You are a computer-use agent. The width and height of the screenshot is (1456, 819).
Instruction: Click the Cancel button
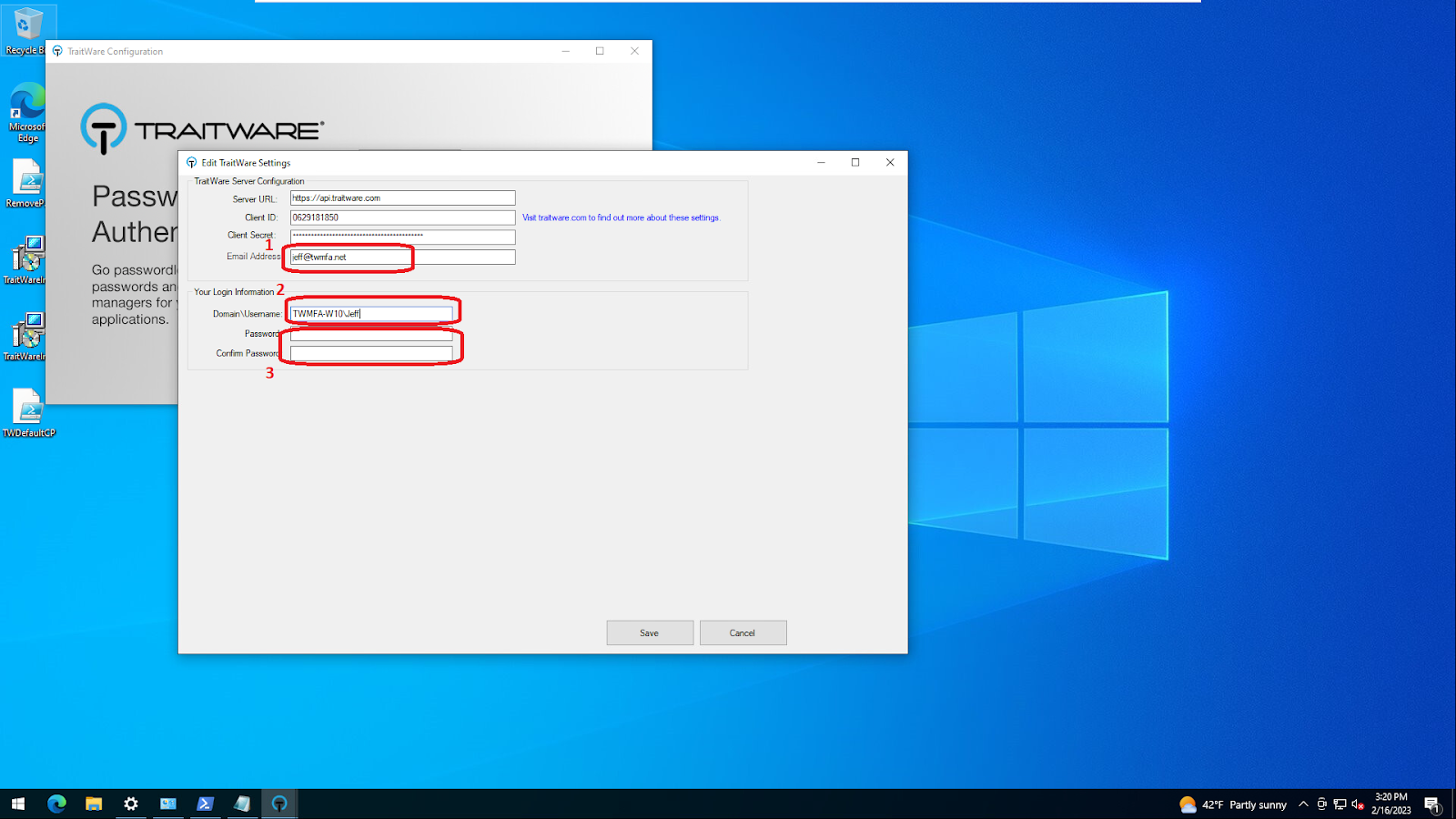(743, 632)
